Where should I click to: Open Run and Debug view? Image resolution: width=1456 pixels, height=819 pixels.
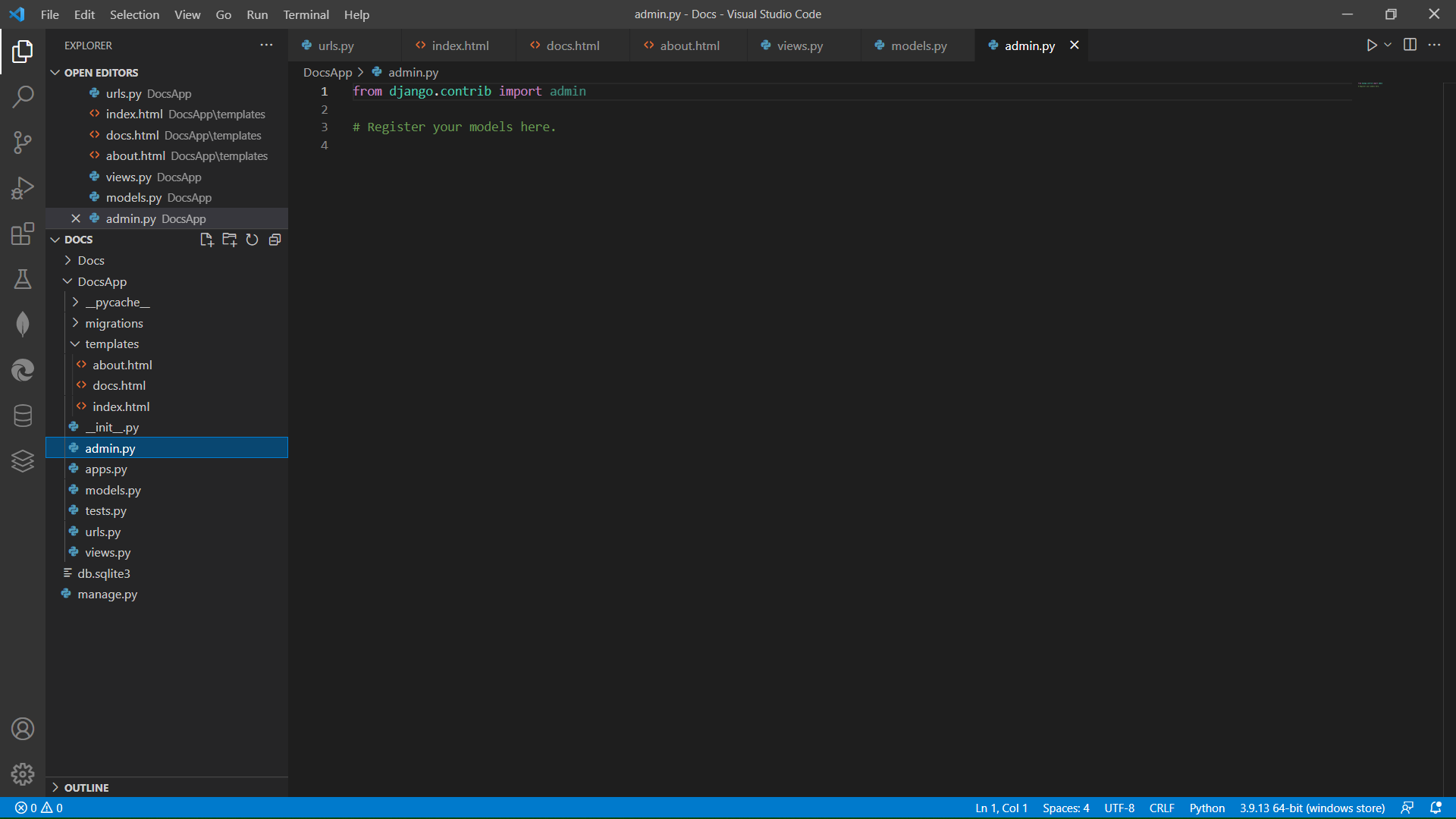(23, 187)
